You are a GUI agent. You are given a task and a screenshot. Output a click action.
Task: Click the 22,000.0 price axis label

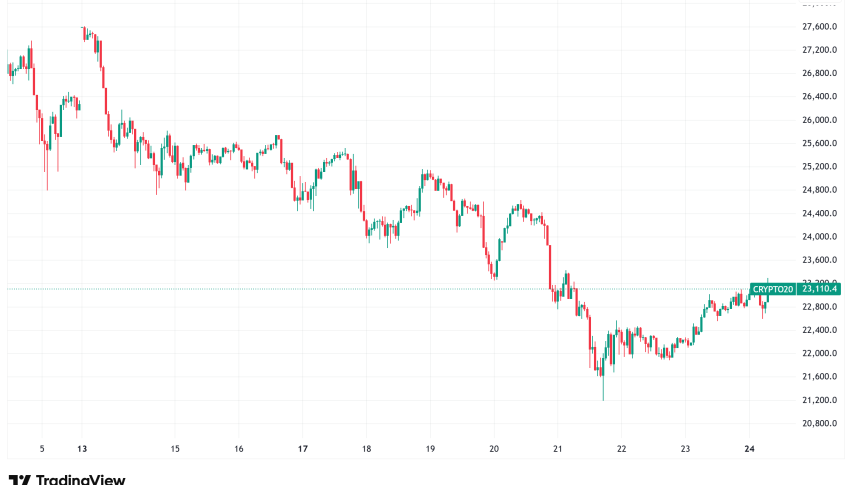pyautogui.click(x=821, y=353)
